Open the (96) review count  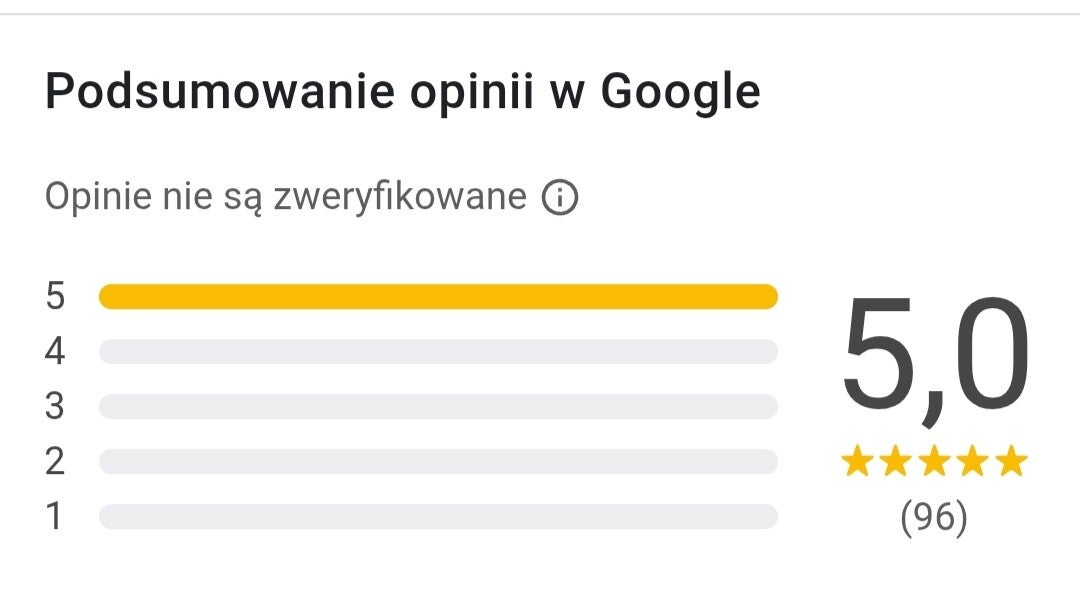click(934, 517)
